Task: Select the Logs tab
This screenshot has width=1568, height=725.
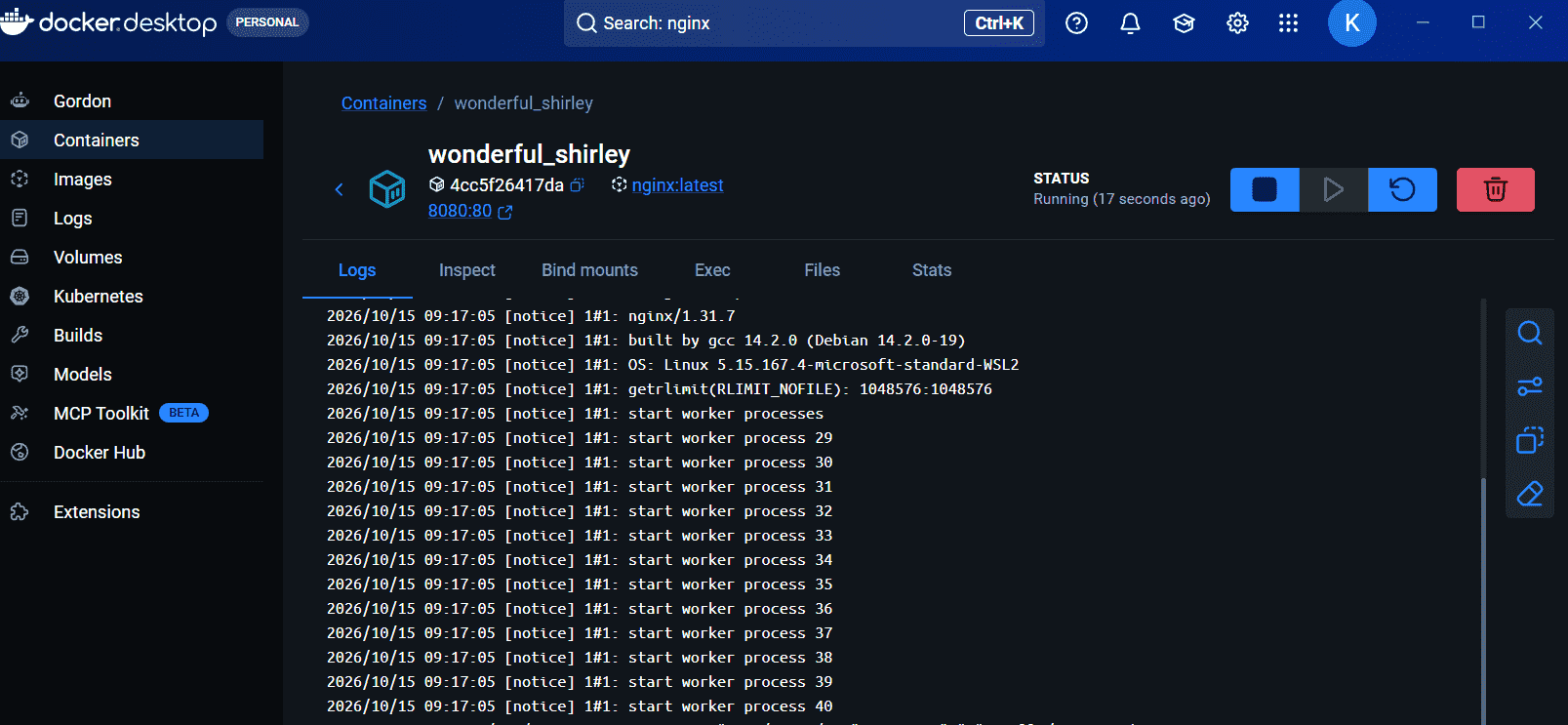Action: click(x=357, y=270)
